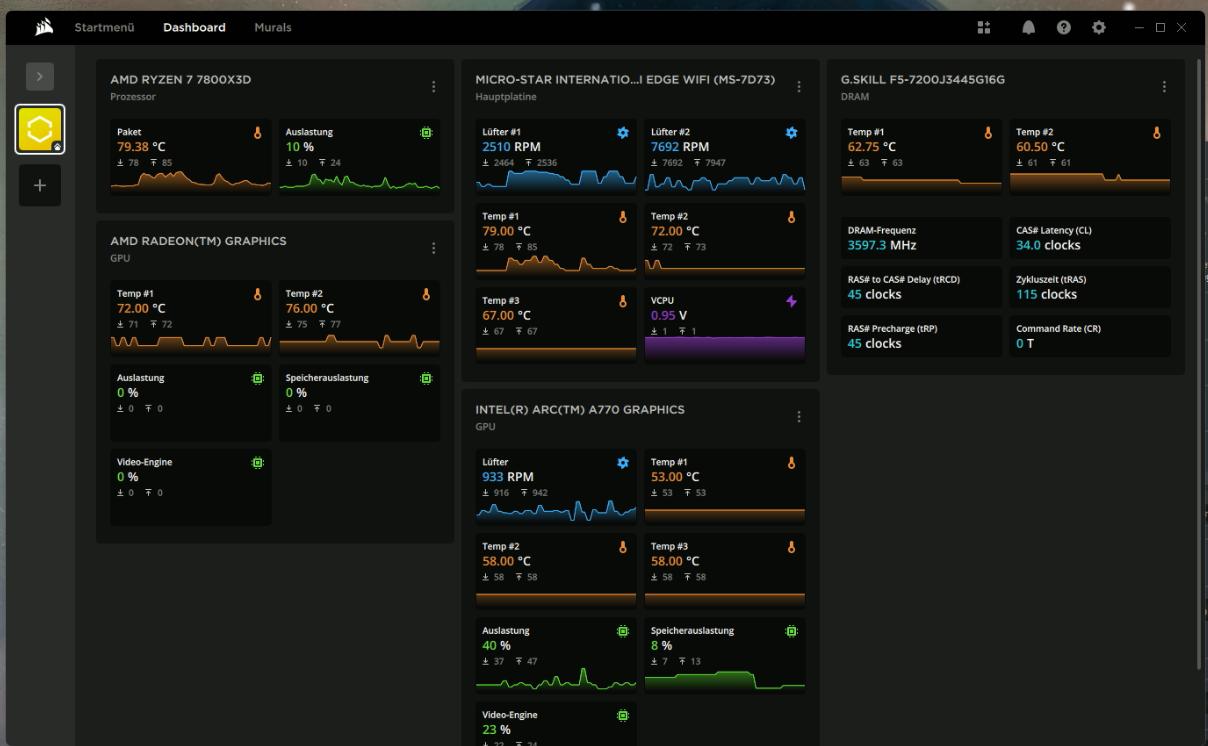Open options menu for Micro-Star motherboard card
This screenshot has height=746, width=1208.
799,87
